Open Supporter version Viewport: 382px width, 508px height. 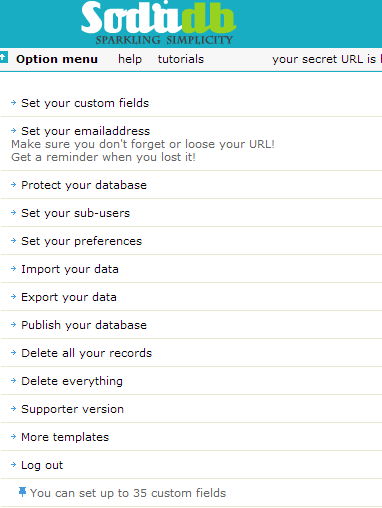[73, 409]
